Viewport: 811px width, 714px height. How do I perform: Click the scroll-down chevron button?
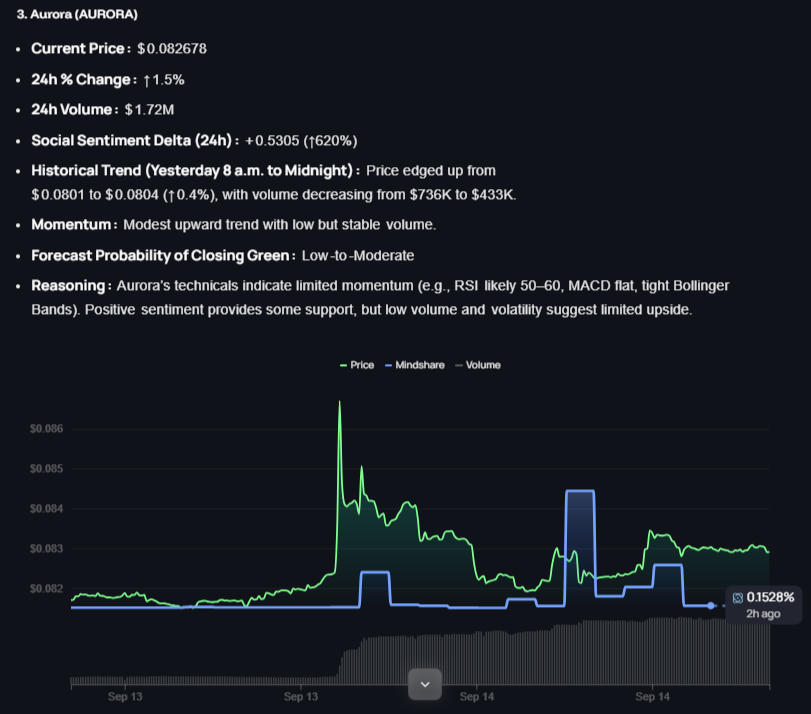pos(425,684)
